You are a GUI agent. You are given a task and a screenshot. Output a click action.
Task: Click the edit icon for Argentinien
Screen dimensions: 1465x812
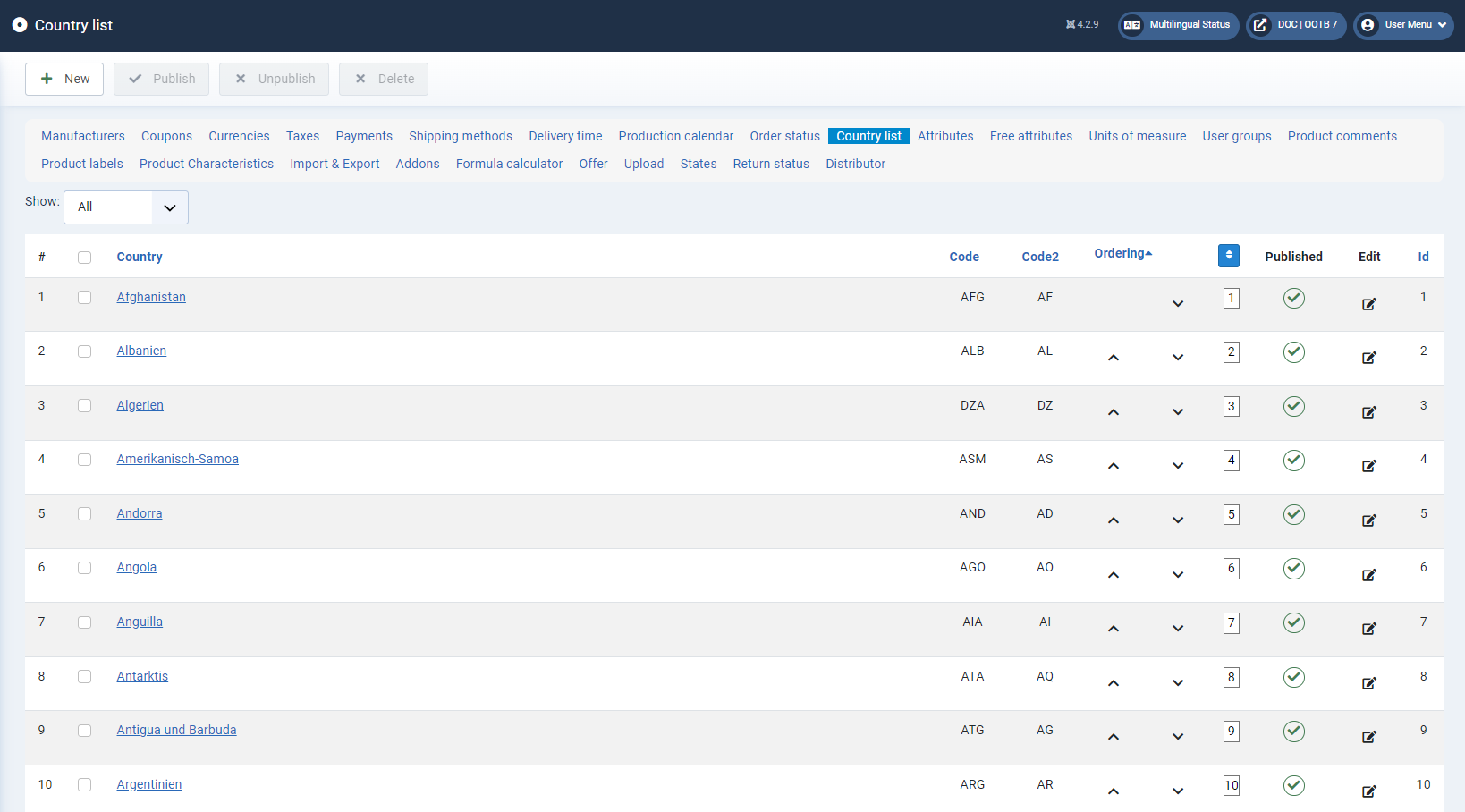tap(1368, 791)
